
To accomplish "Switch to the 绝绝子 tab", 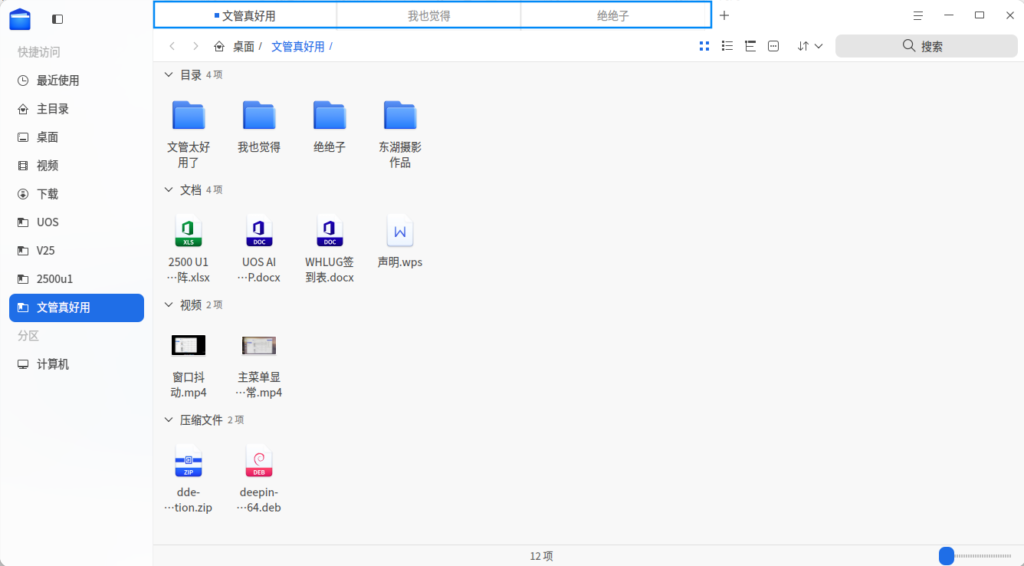I will [613, 16].
